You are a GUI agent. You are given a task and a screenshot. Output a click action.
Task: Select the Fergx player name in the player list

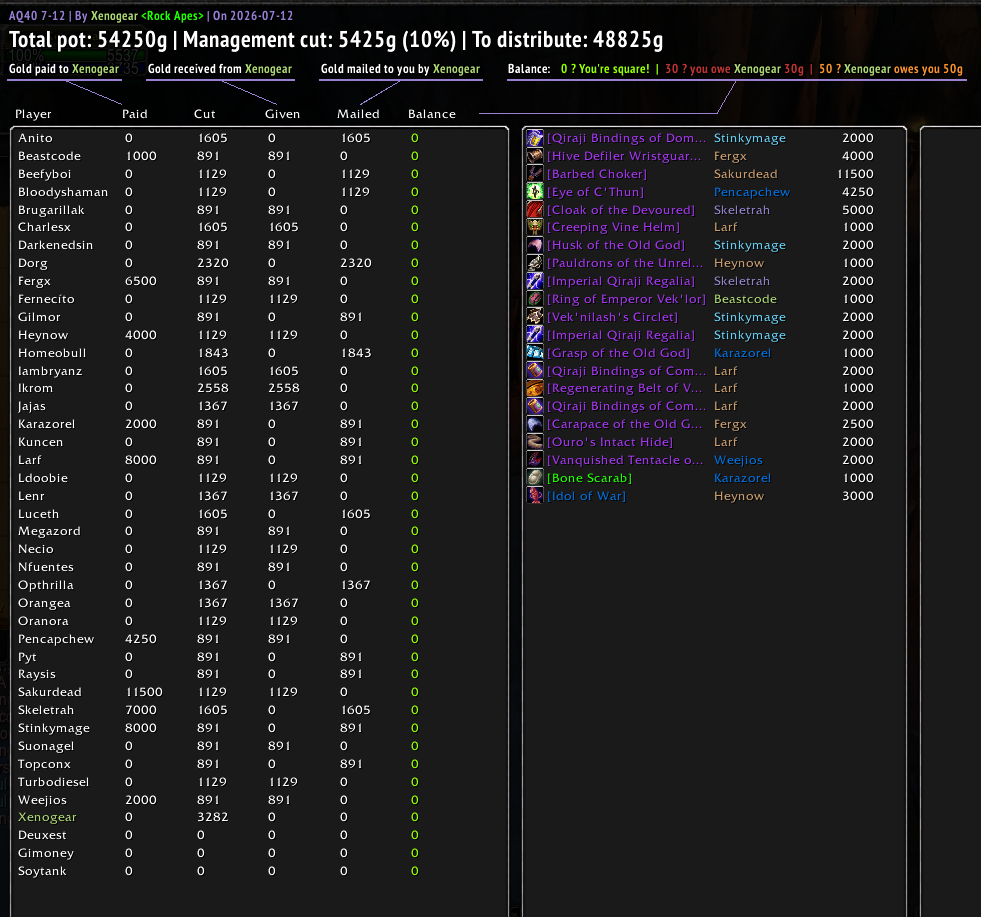pos(34,281)
